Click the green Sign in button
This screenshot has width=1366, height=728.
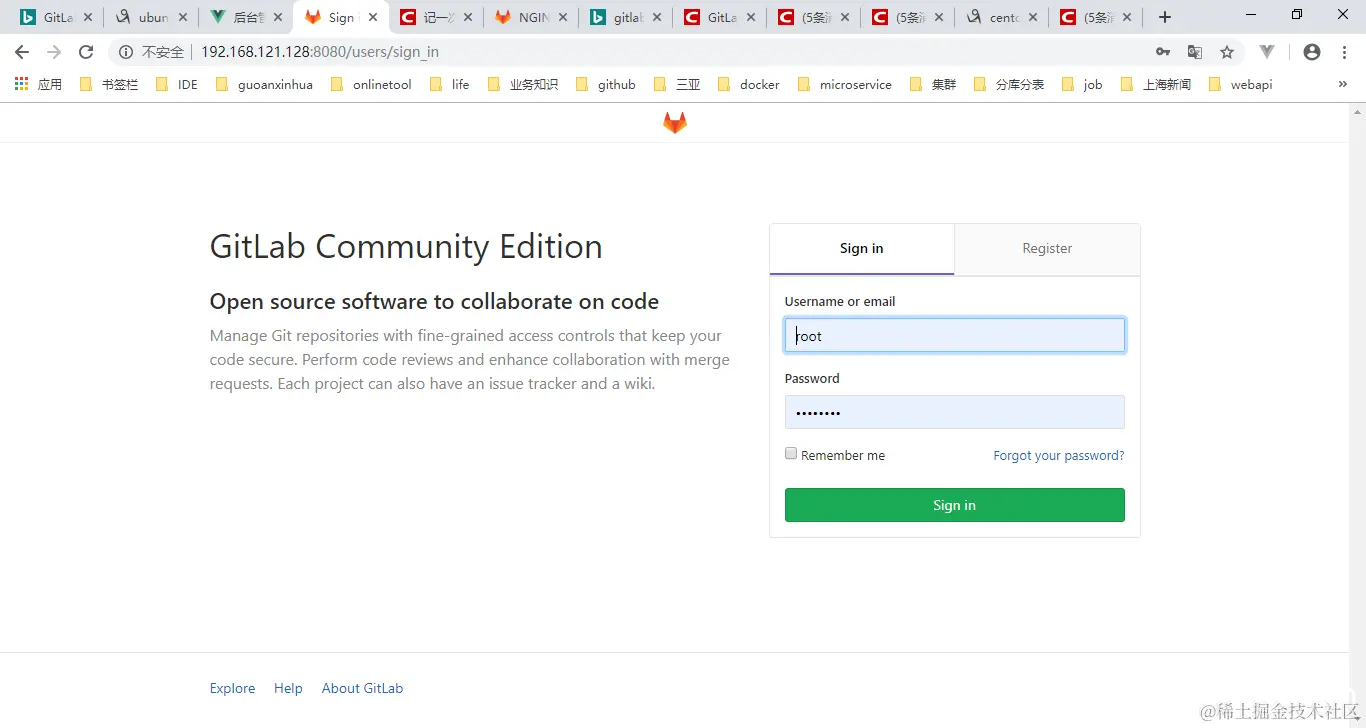pyautogui.click(x=955, y=505)
